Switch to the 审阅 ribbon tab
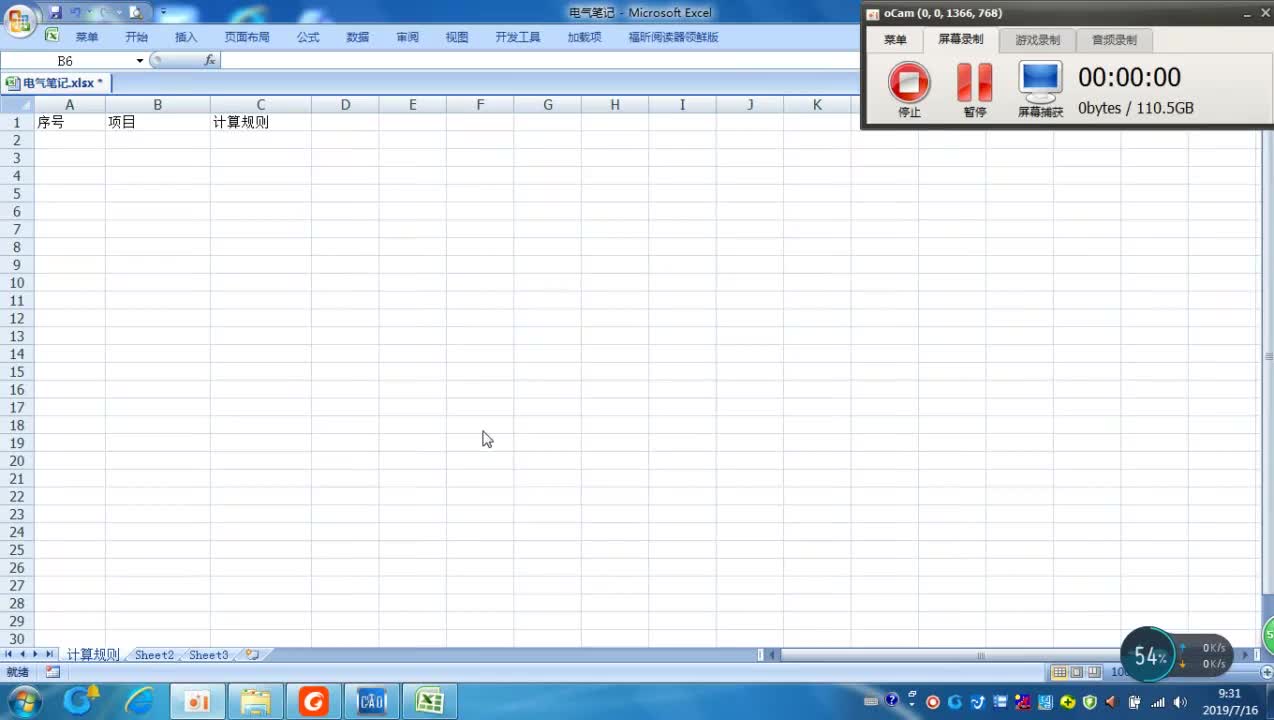Image resolution: width=1274 pixels, height=720 pixels. 407,37
